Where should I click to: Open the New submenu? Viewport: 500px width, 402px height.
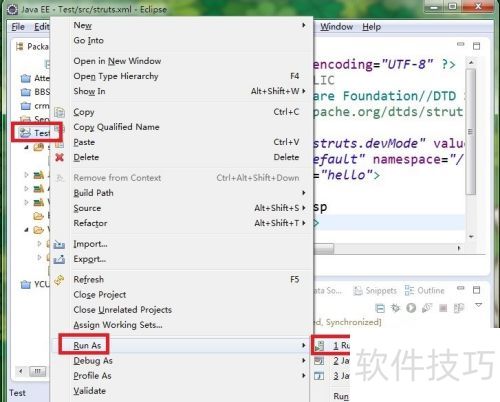(182, 25)
